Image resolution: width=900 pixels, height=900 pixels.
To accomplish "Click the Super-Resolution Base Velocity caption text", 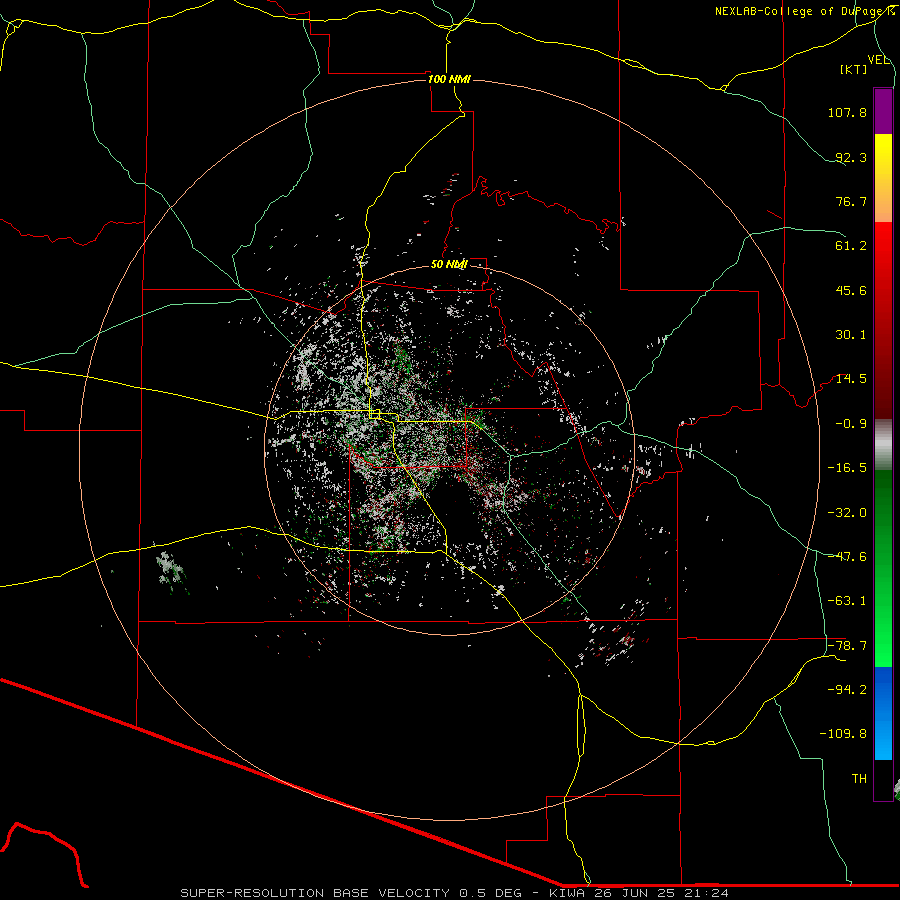I will (x=455, y=893).
